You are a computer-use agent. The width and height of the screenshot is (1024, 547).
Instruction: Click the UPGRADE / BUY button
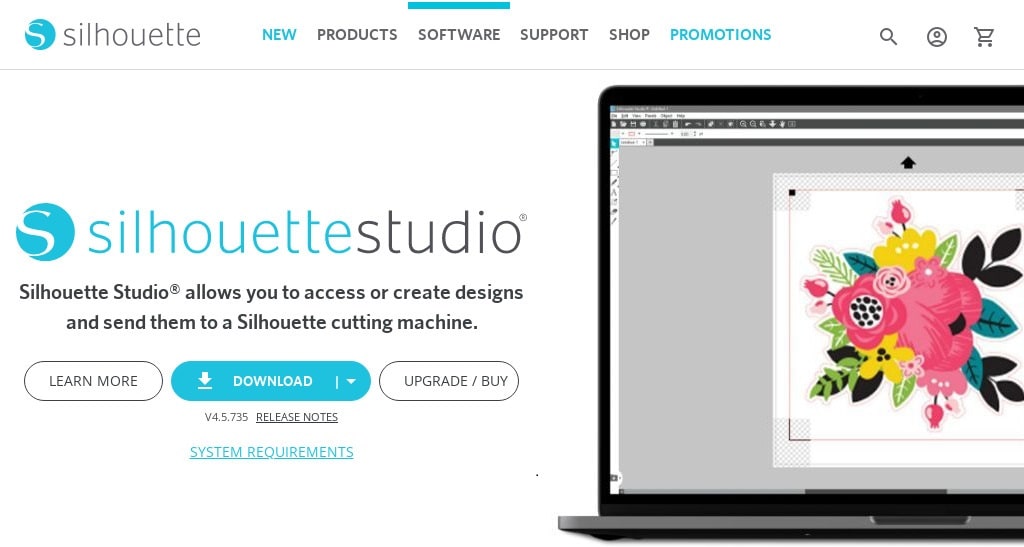pyautogui.click(x=449, y=381)
